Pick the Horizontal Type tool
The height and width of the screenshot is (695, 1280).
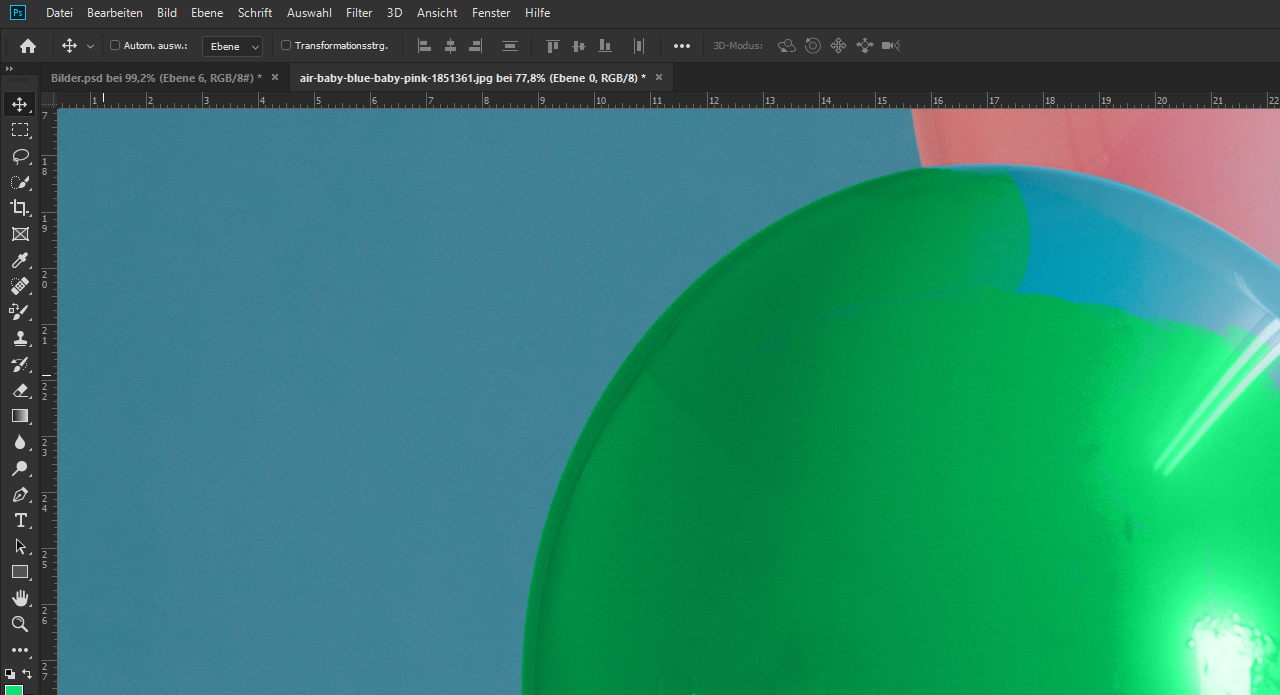pos(20,520)
